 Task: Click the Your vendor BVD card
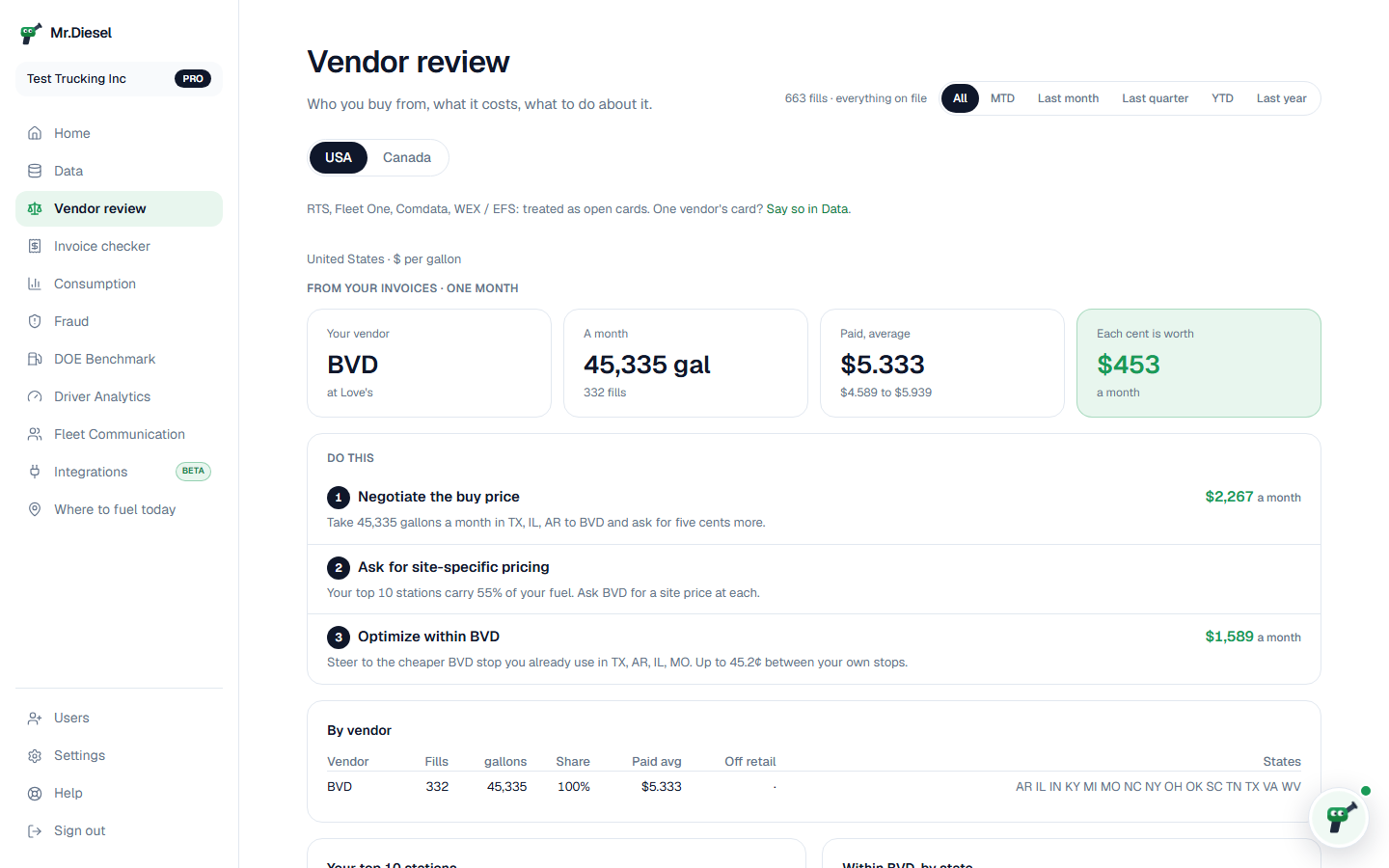429,363
